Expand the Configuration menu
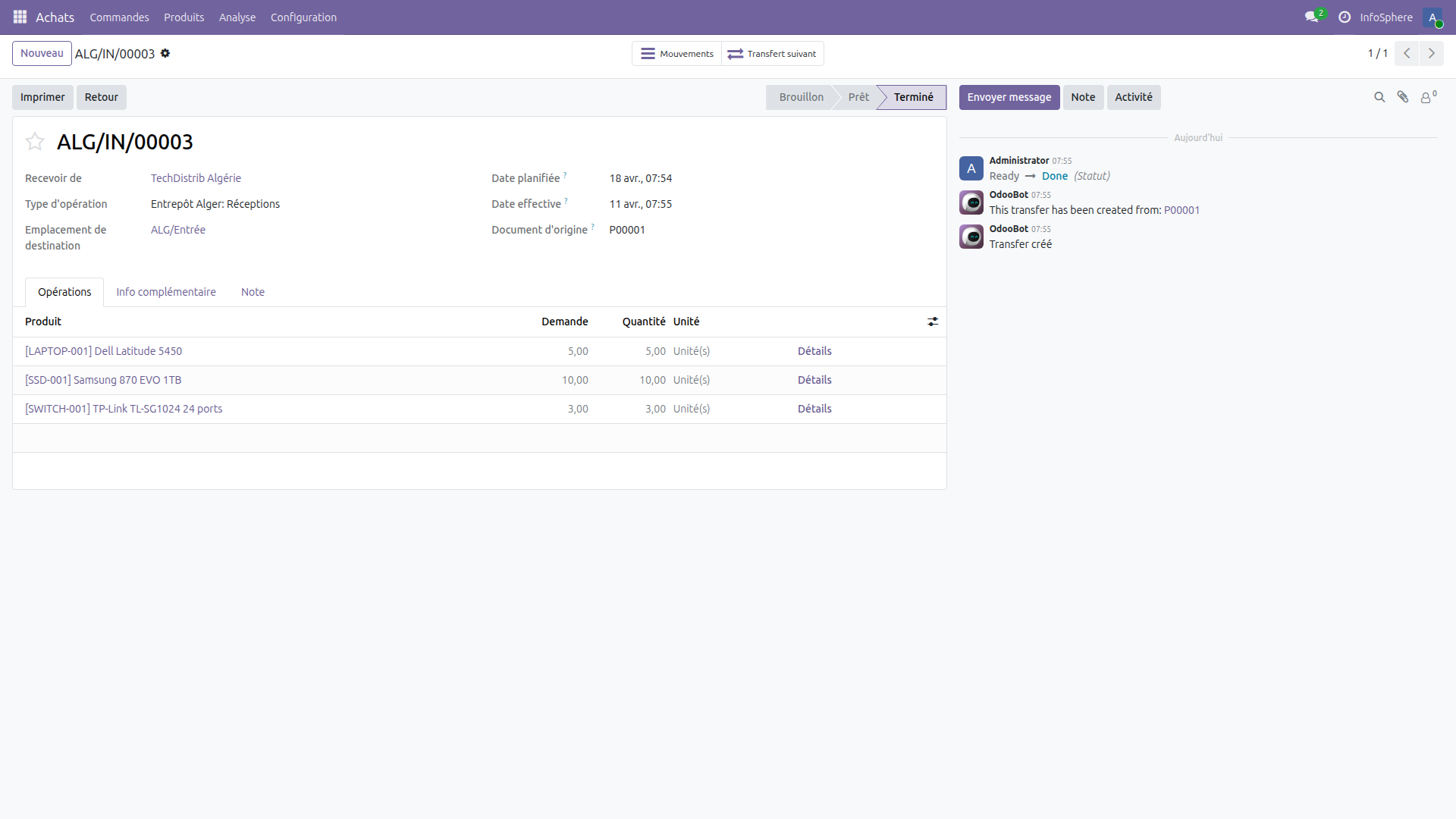1456x819 pixels. (303, 17)
